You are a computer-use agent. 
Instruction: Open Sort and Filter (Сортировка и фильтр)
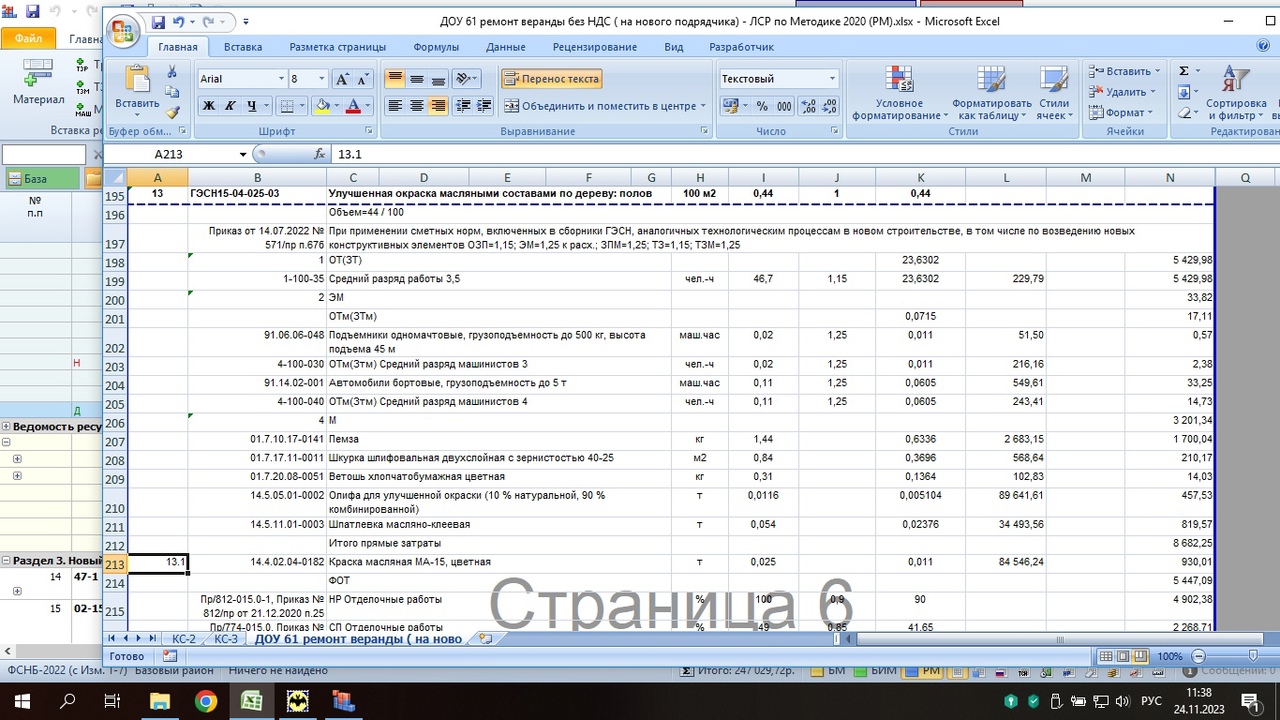(x=1236, y=95)
